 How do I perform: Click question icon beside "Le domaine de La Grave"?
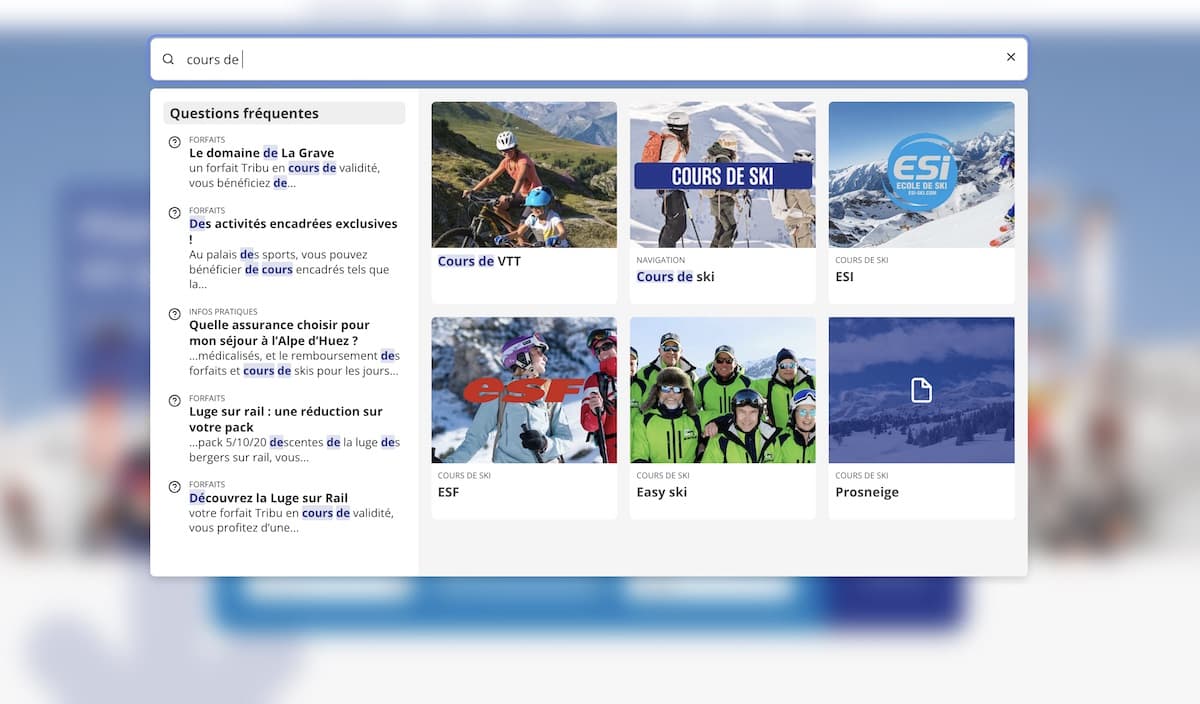tap(175, 142)
